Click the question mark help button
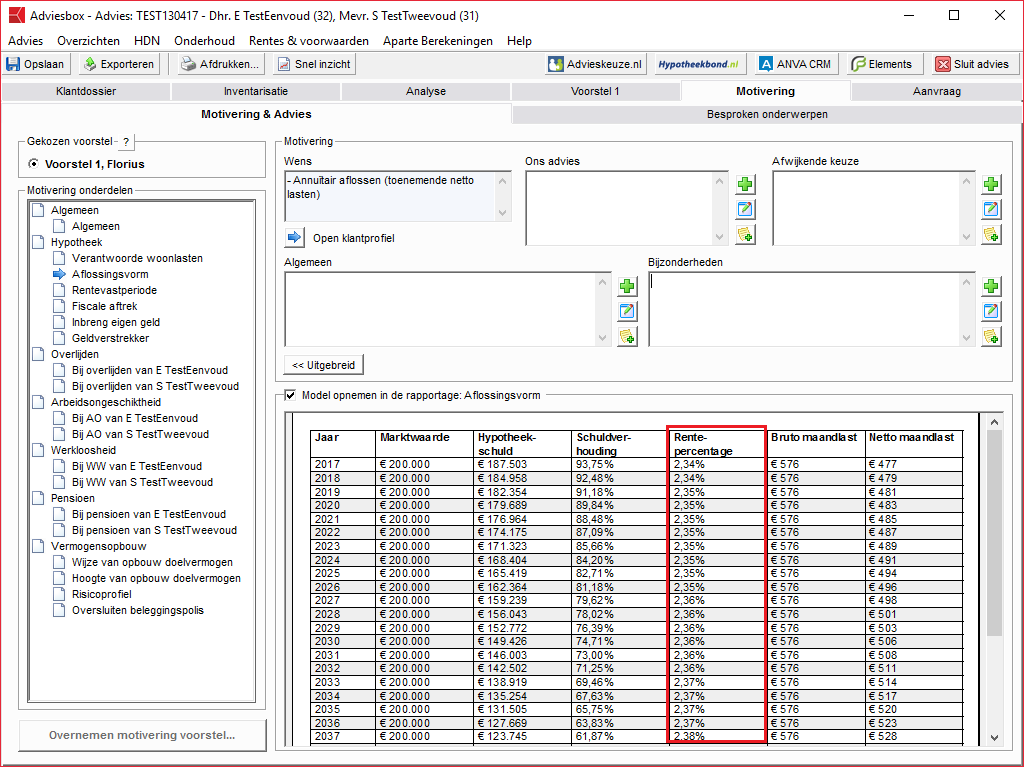This screenshot has width=1024, height=767. click(x=126, y=142)
